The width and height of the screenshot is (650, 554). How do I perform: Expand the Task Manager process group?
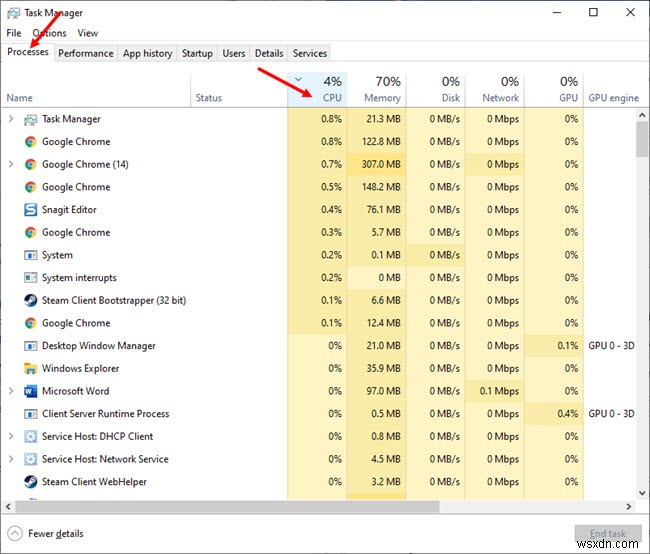[x=11, y=119]
